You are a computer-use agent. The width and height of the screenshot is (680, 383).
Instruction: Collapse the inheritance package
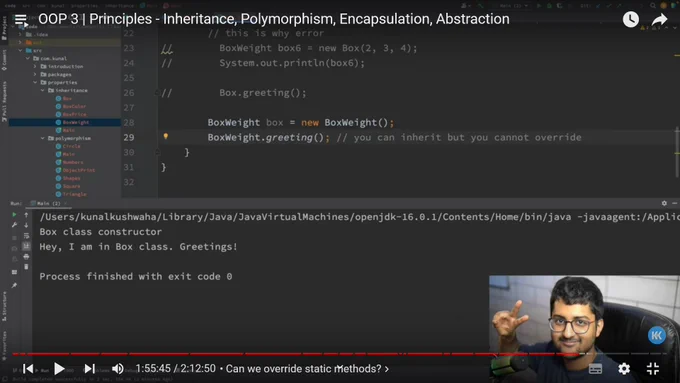[42, 90]
